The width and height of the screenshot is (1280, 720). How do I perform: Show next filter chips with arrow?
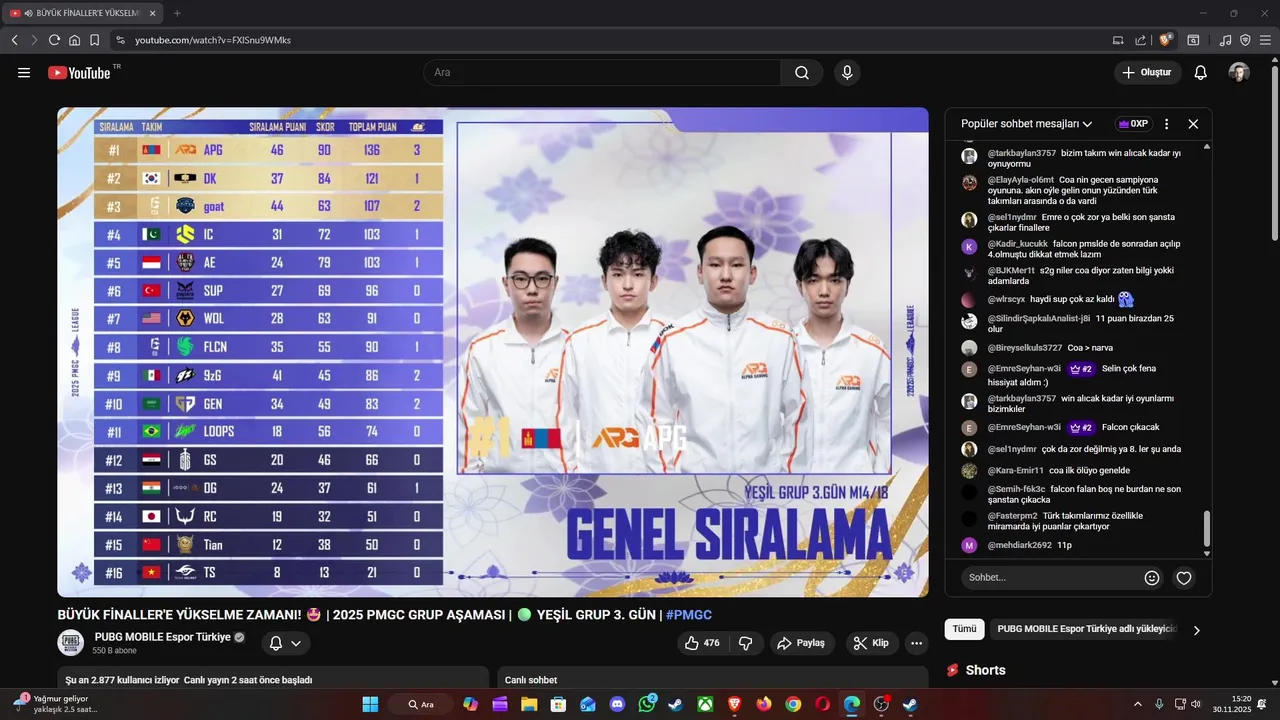[x=1197, y=630]
